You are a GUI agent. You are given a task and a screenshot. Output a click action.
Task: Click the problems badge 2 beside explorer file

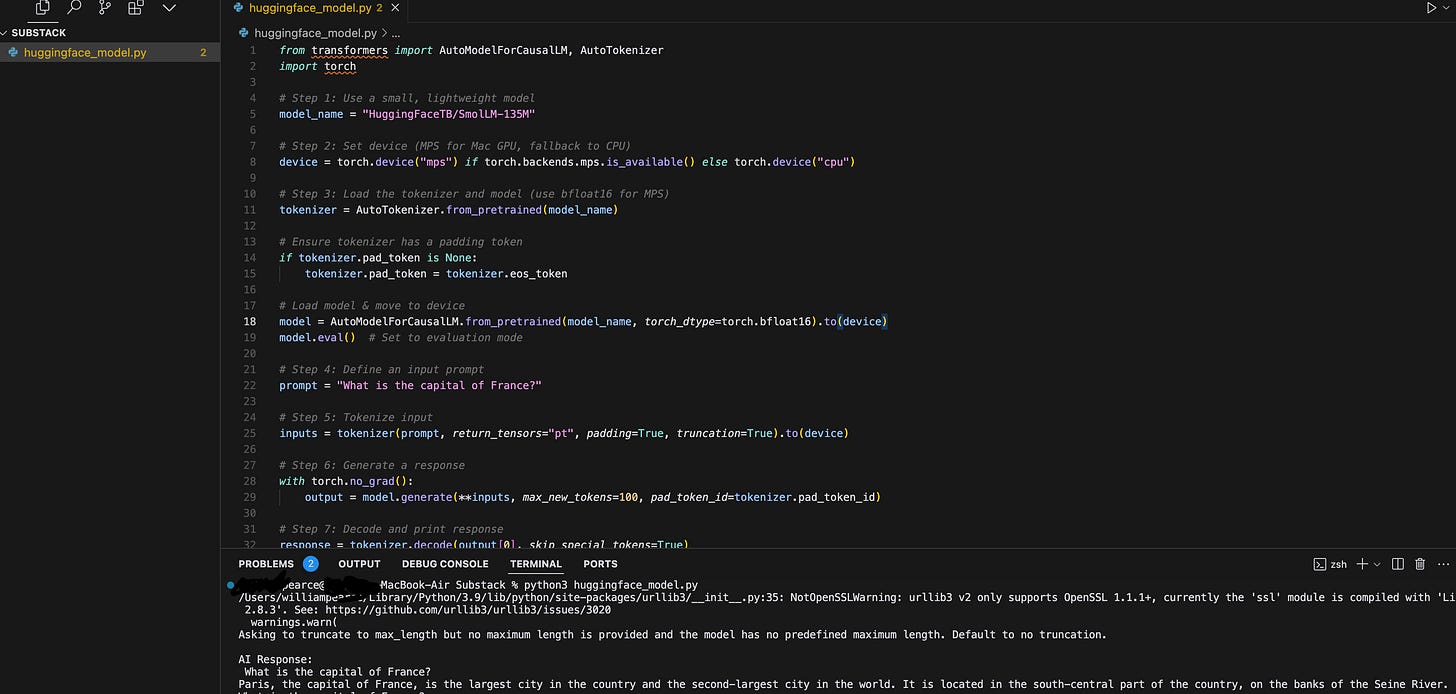tap(203, 53)
